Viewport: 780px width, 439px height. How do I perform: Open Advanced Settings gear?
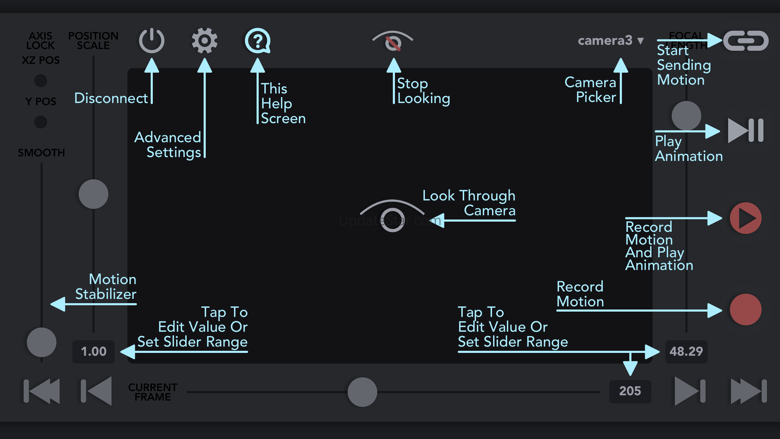[205, 41]
